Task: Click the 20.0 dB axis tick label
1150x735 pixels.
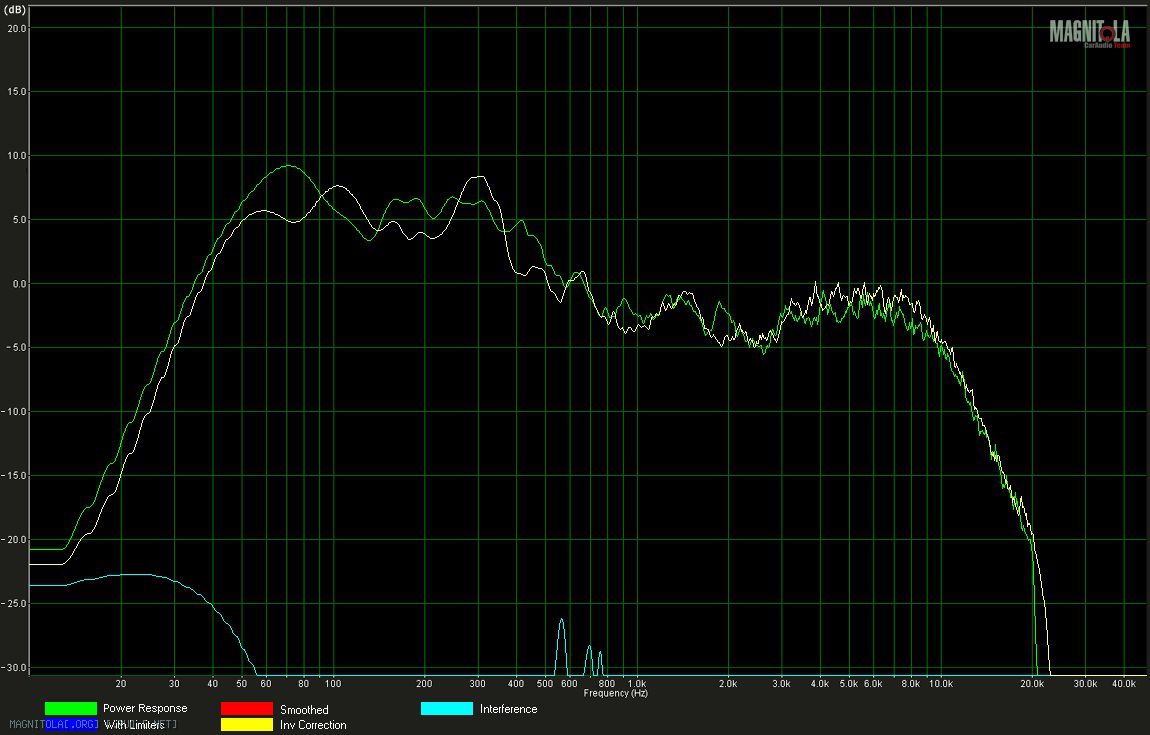Action: [15, 28]
